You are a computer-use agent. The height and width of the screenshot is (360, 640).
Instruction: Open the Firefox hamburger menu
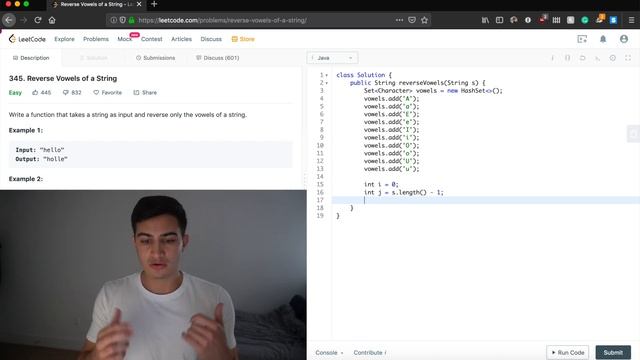tap(631, 20)
